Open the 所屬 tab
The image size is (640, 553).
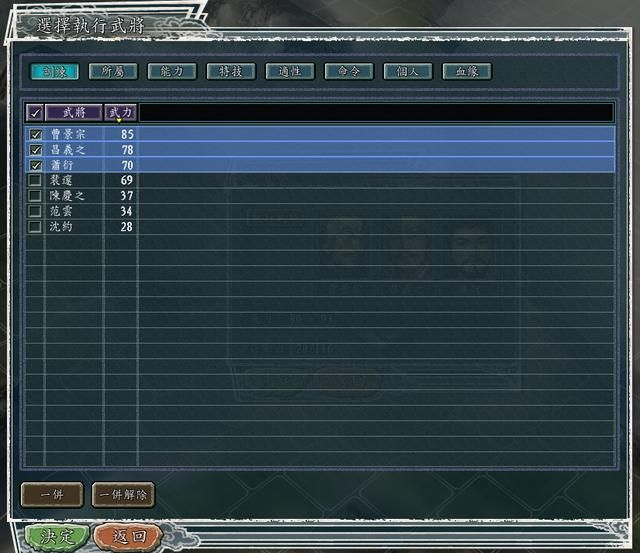[113, 72]
